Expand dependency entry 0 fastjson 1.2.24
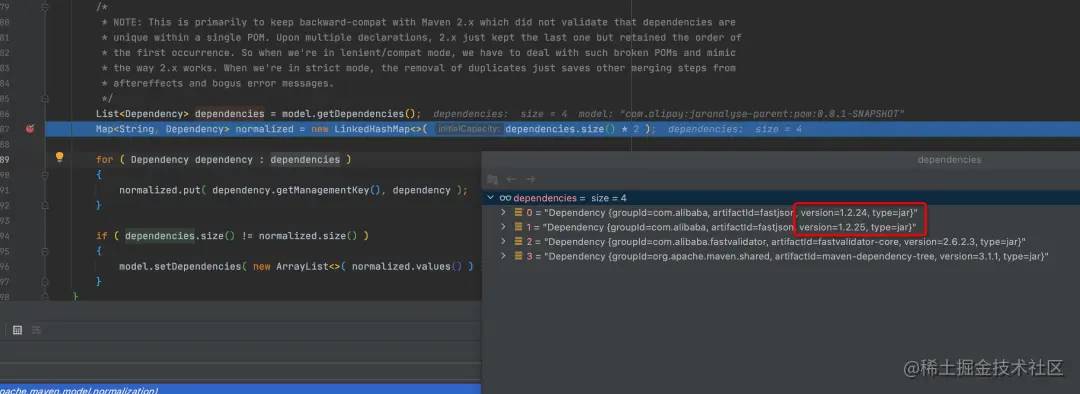The width and height of the screenshot is (1080, 394). (x=503, y=212)
